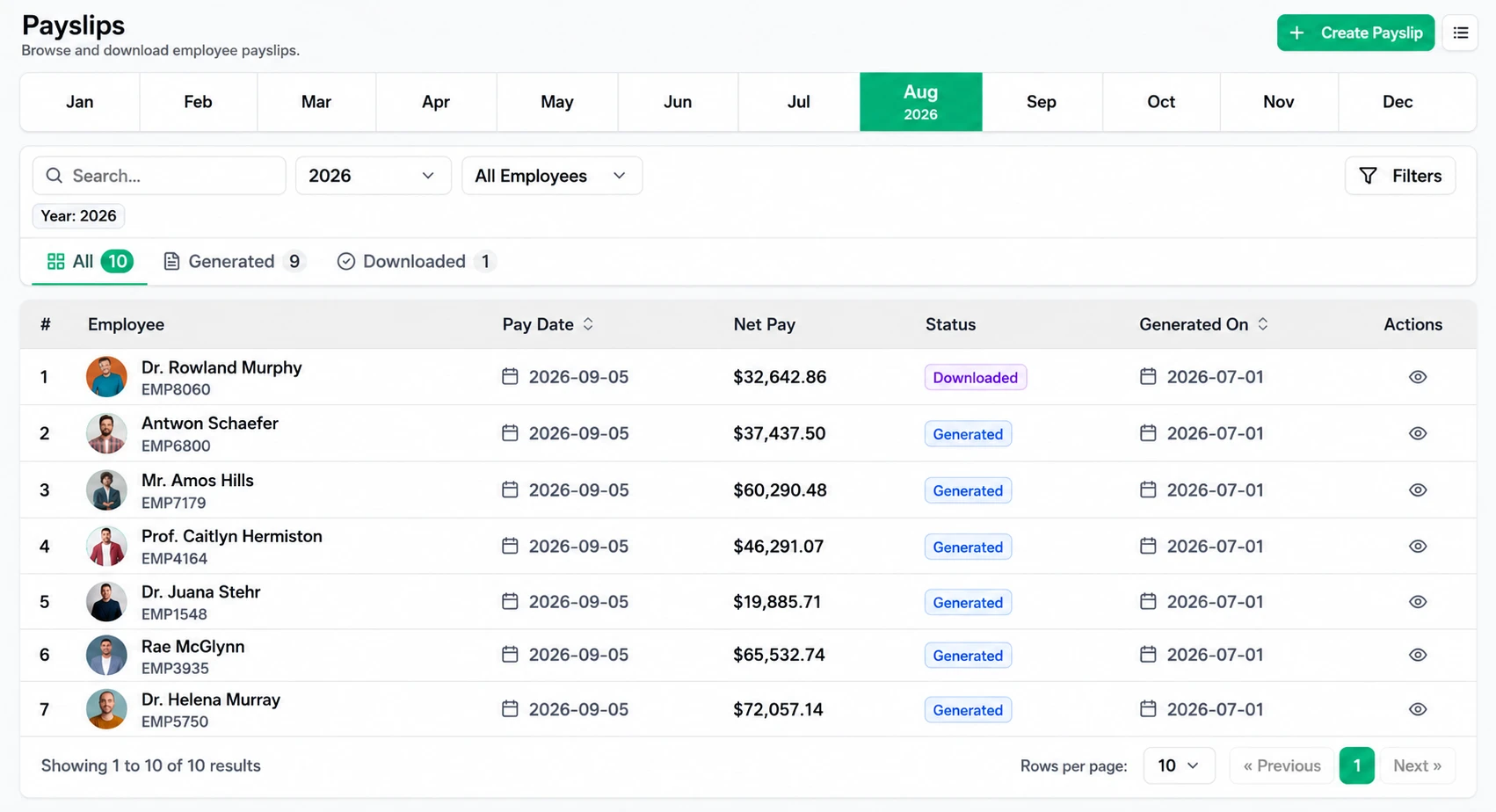Click Dr. Rowland Murphy's avatar

[x=106, y=377]
